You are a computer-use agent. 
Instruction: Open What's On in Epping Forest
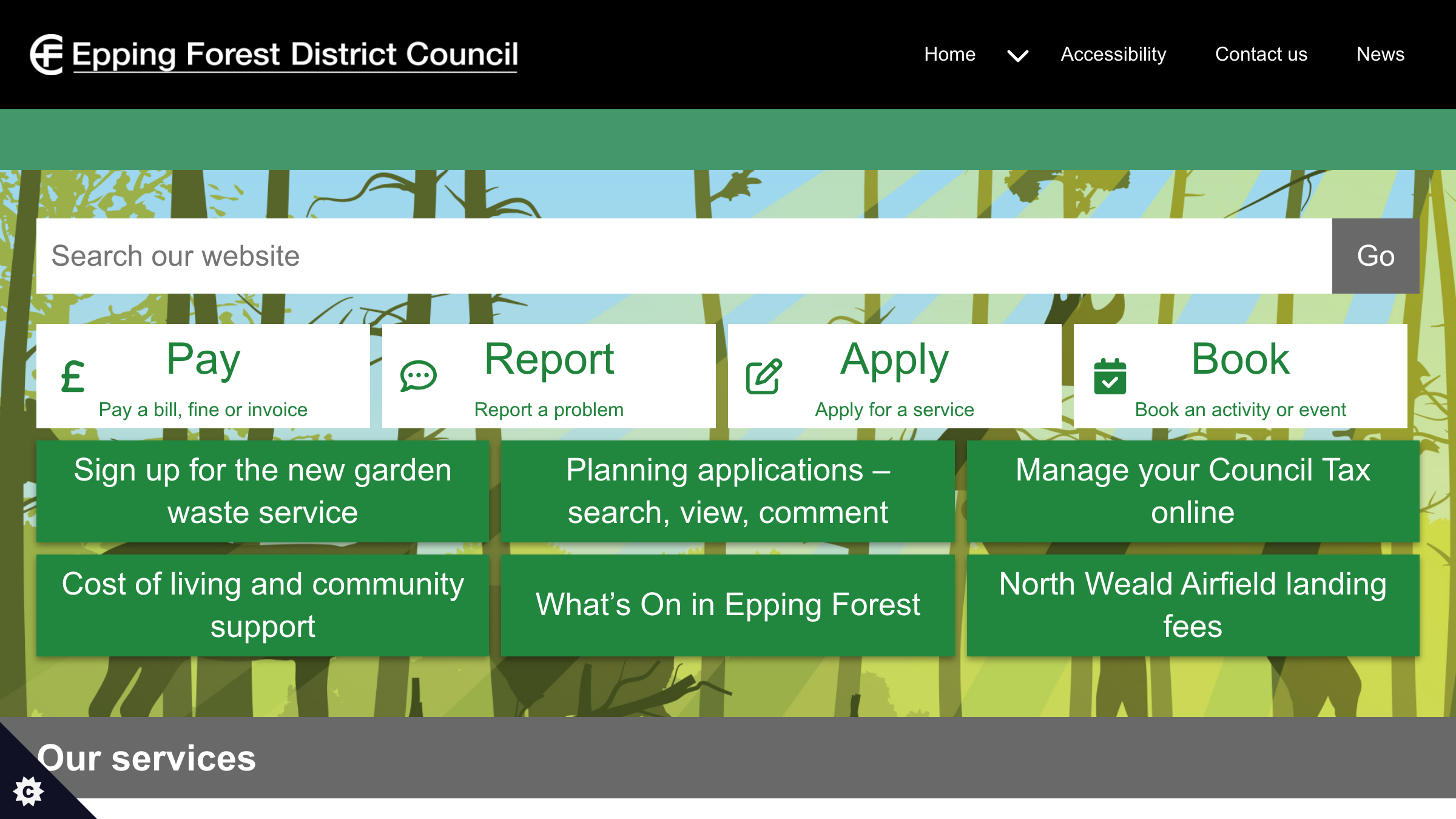tap(727, 604)
